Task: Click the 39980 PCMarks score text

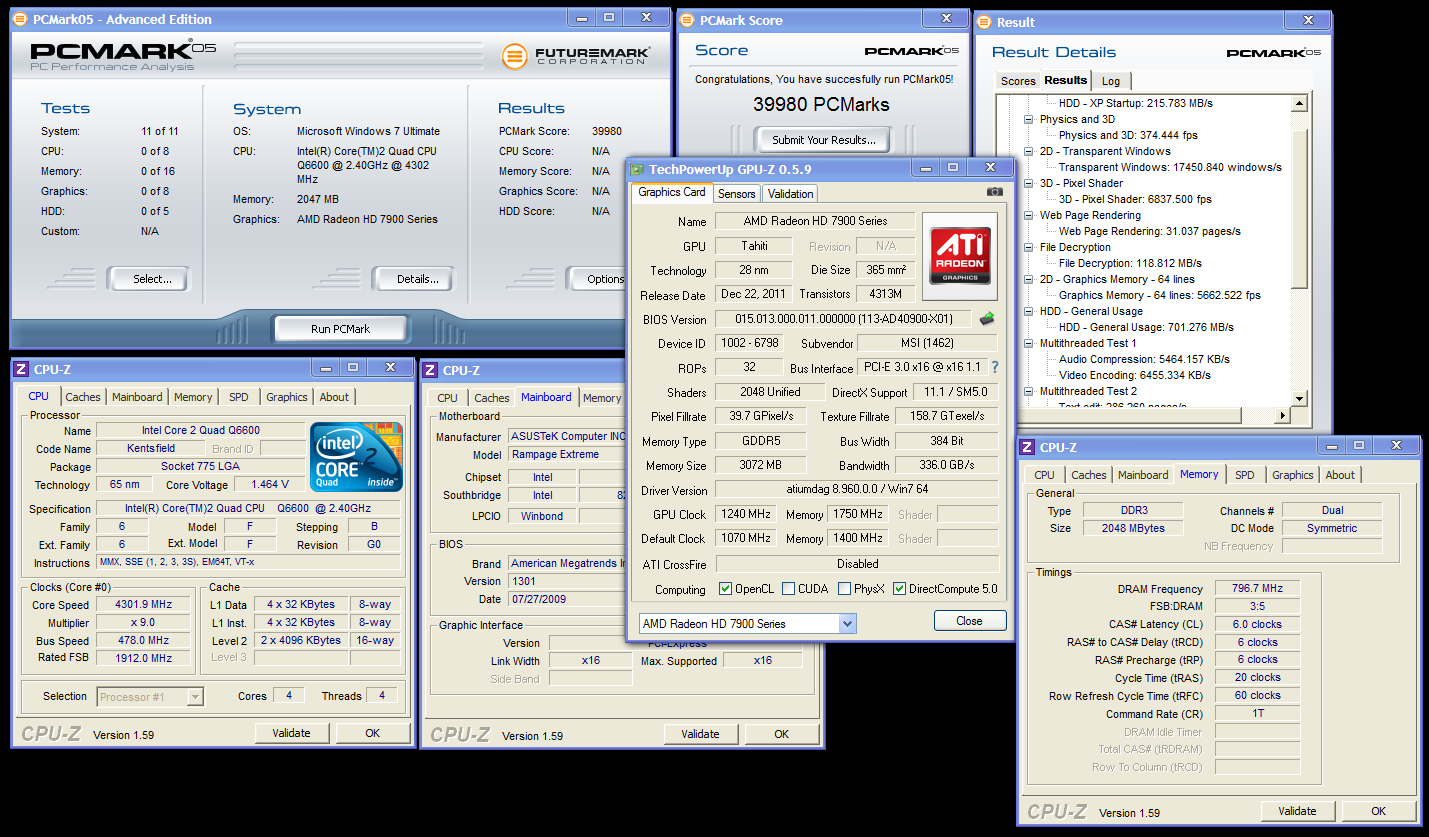Action: pos(823,104)
